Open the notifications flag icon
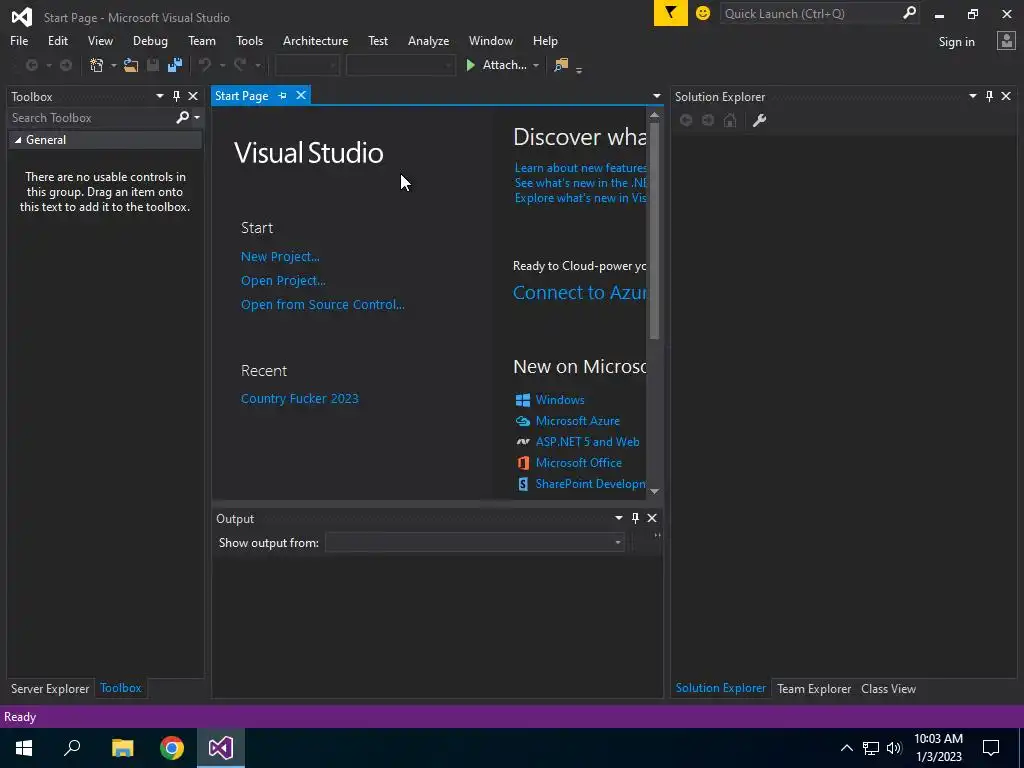The width and height of the screenshot is (1024, 768). pyautogui.click(x=671, y=13)
